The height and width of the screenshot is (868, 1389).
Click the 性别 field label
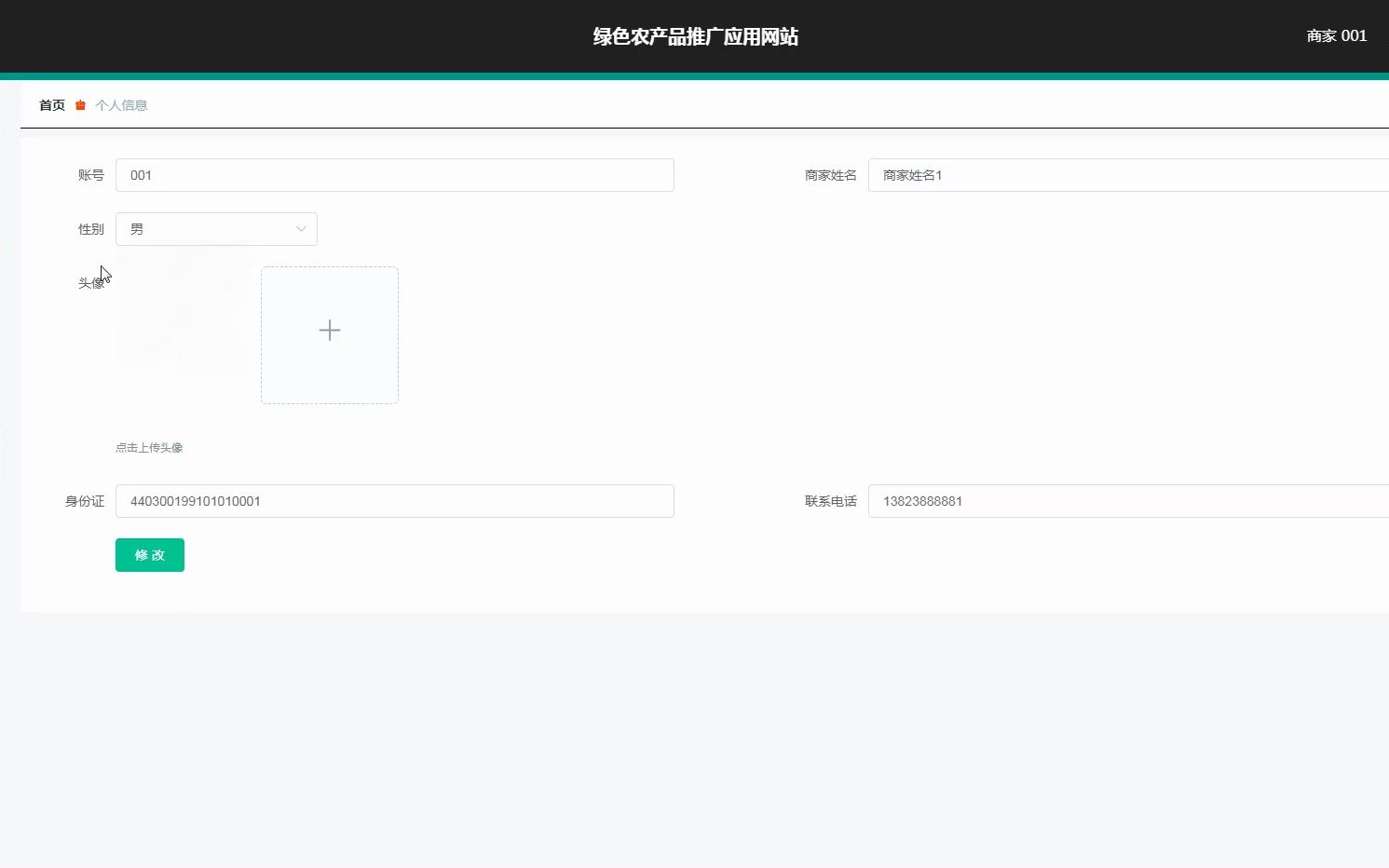point(91,229)
